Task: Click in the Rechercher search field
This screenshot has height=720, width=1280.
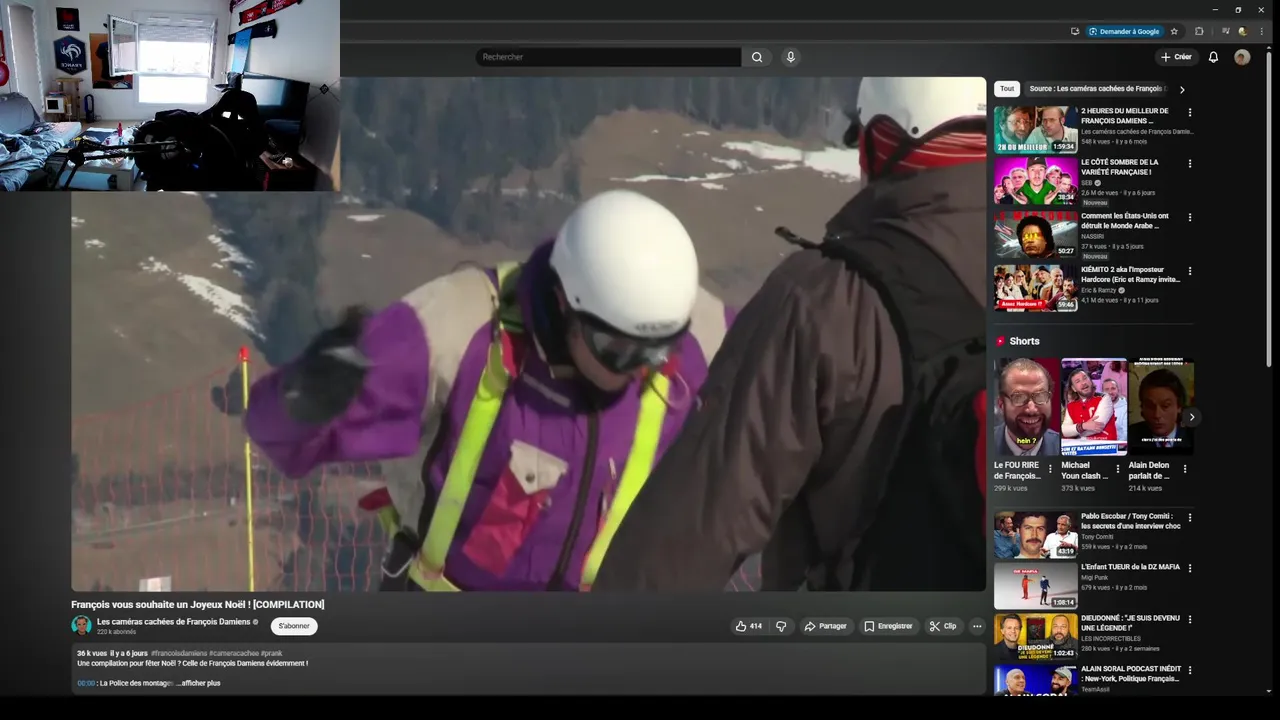Action: (x=608, y=57)
